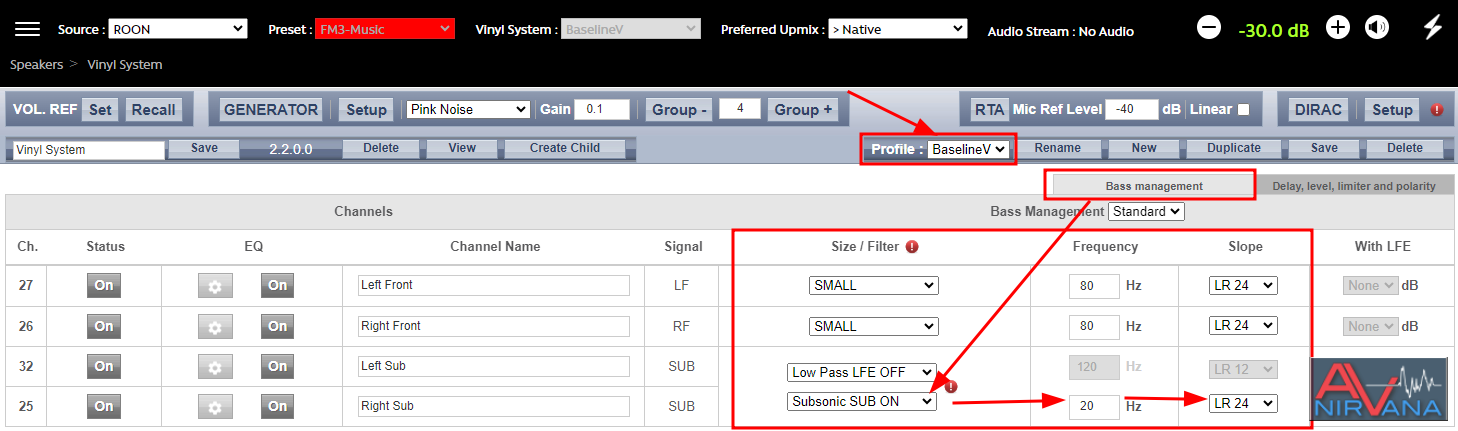Click the red info icon beside Size / Filter

click(912, 246)
